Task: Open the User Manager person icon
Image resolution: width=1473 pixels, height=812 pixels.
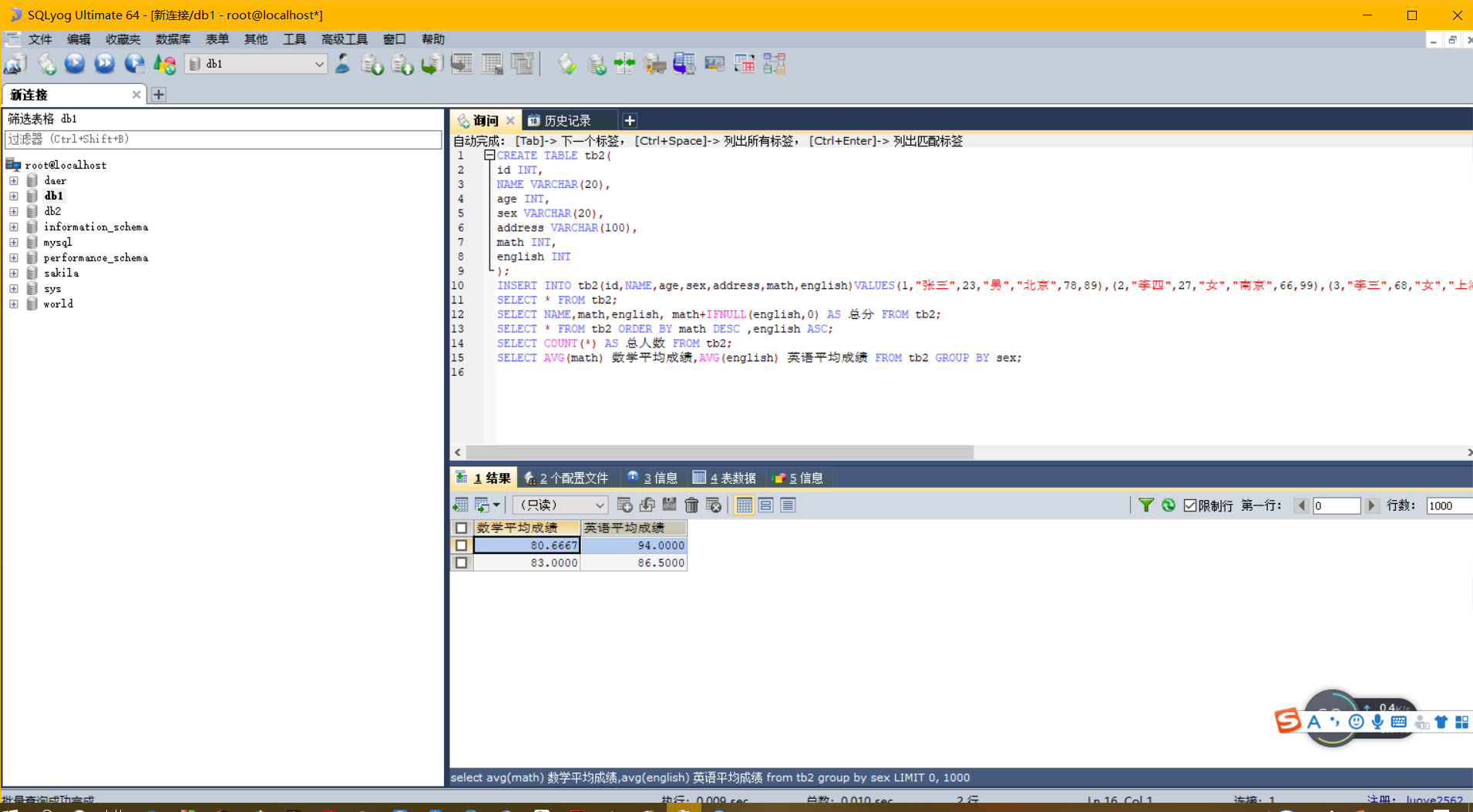Action: click(343, 64)
